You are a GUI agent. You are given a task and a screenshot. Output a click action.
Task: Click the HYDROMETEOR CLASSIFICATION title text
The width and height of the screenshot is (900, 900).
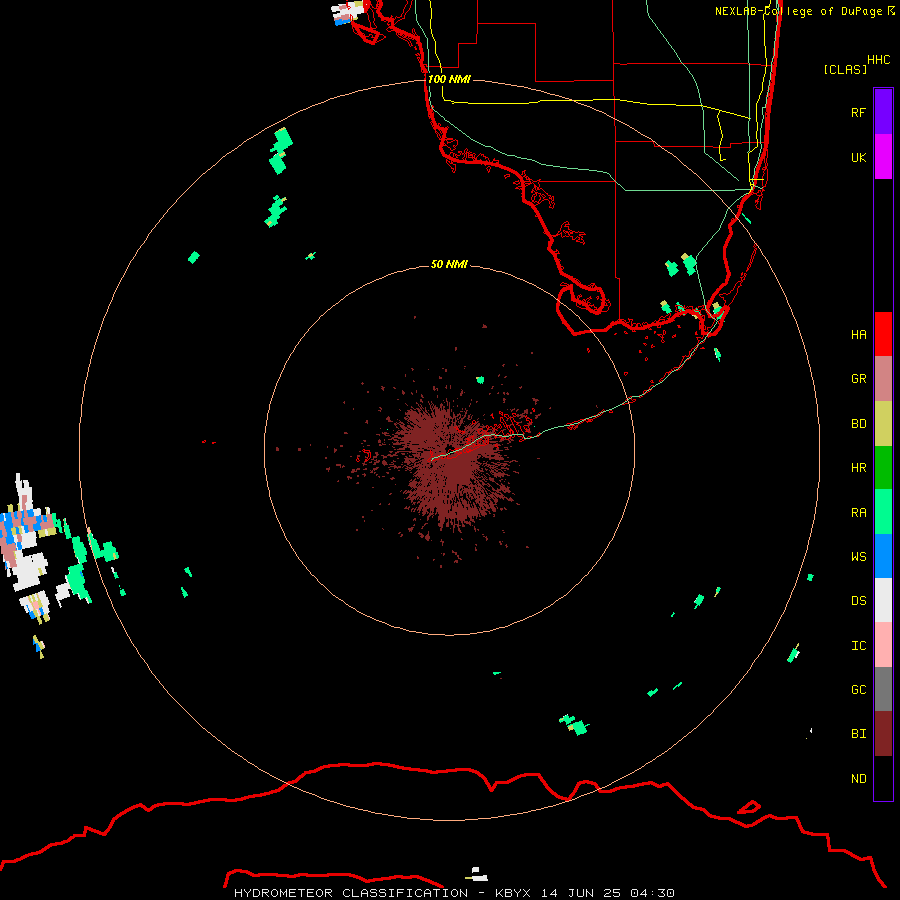[x=351, y=893]
